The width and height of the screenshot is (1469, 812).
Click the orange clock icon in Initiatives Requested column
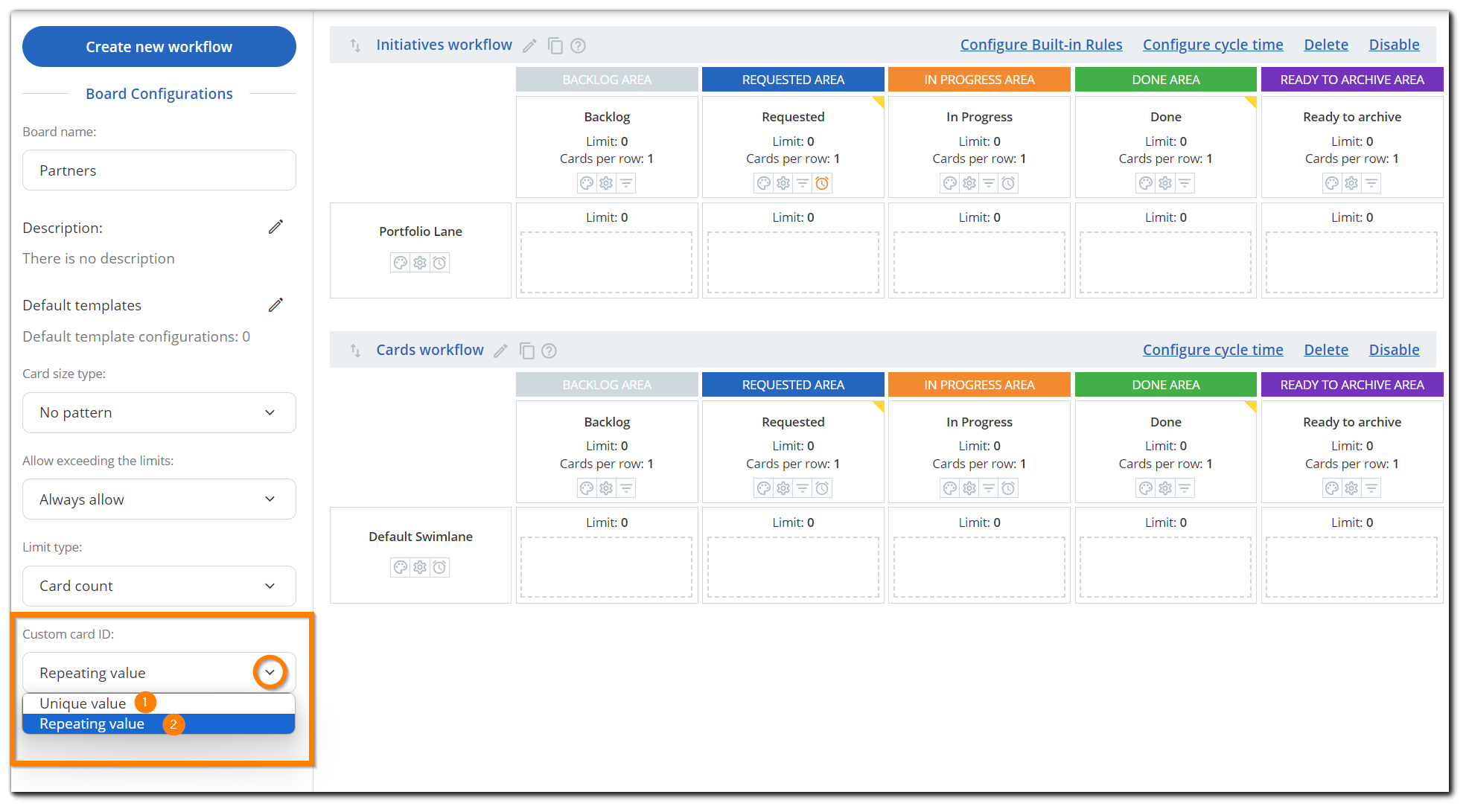[822, 183]
